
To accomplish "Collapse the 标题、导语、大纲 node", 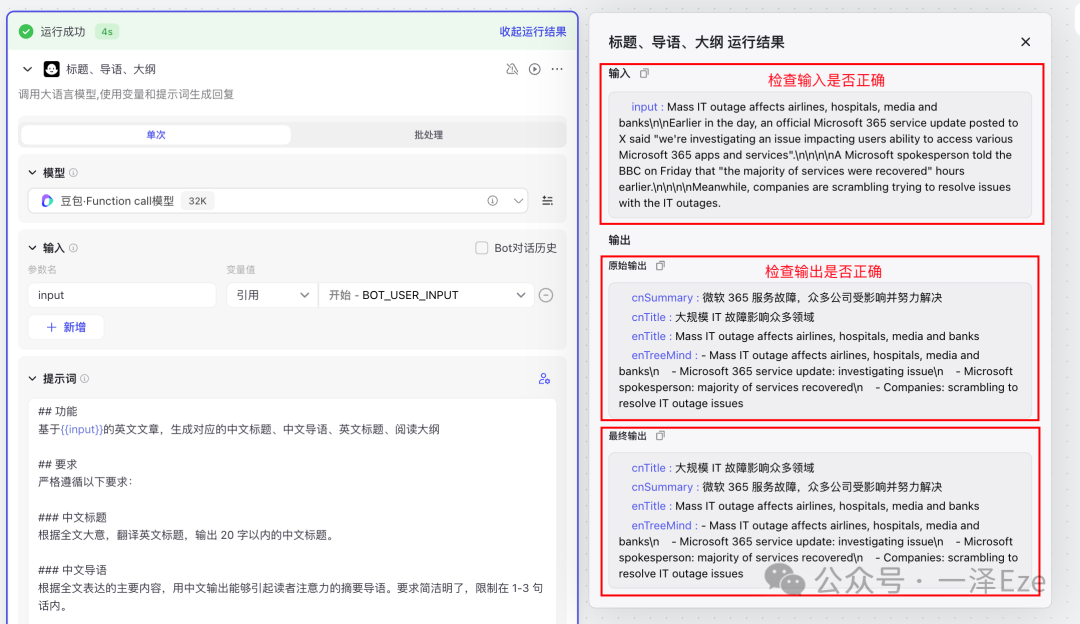I will tap(28, 69).
